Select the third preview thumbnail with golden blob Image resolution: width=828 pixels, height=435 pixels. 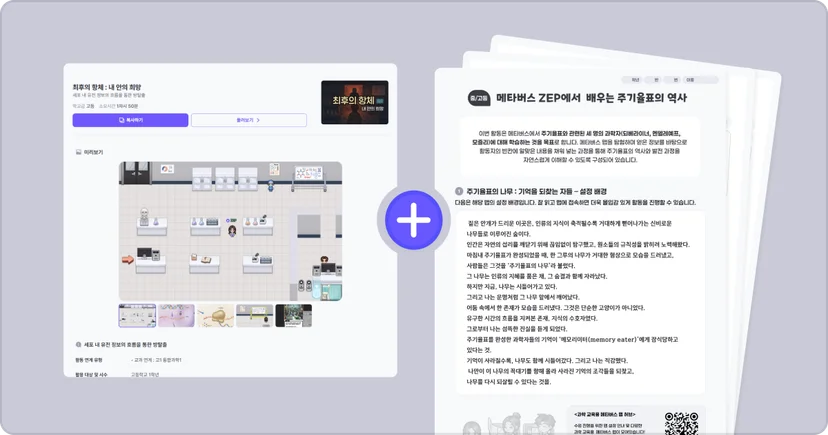215,316
